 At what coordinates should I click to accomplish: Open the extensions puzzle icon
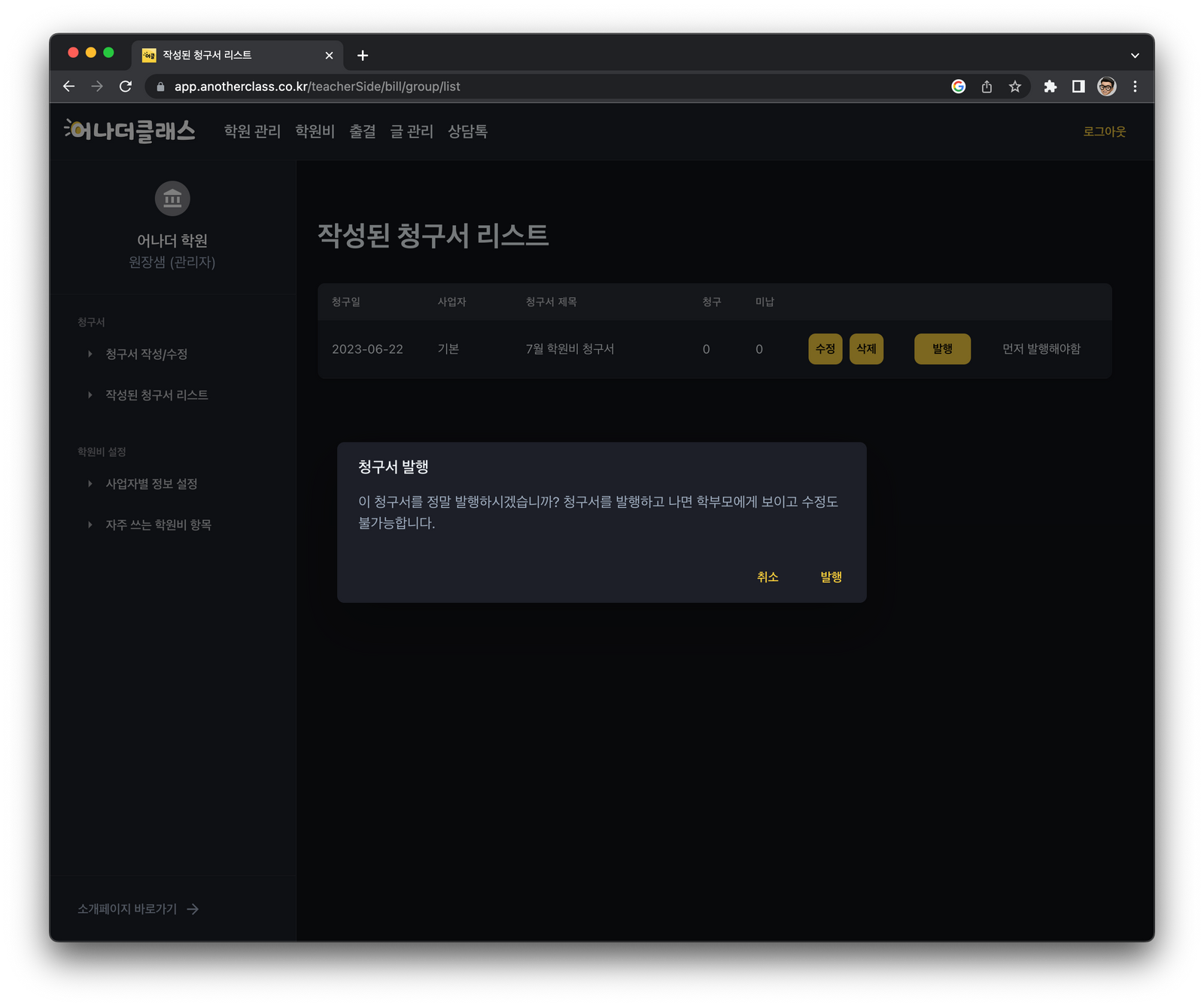[1050, 87]
